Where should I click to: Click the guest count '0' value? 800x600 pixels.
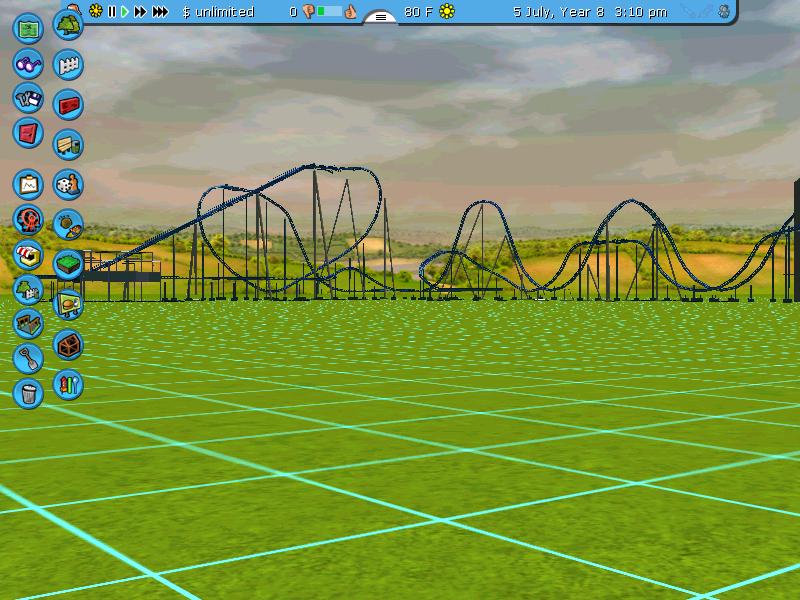(293, 12)
